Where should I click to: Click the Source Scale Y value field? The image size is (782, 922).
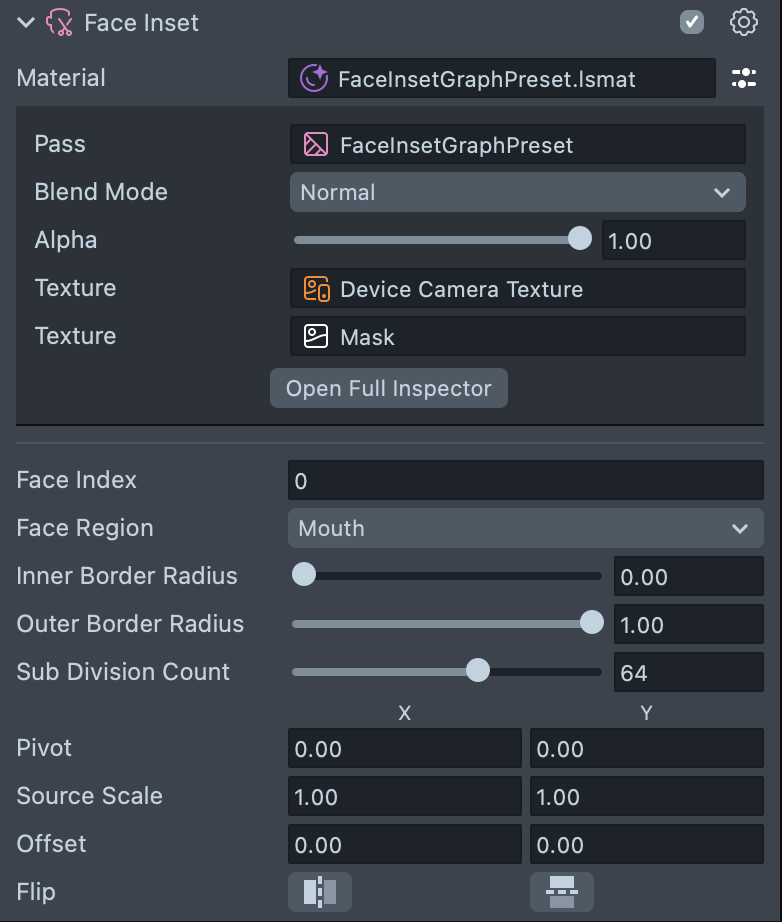(646, 797)
